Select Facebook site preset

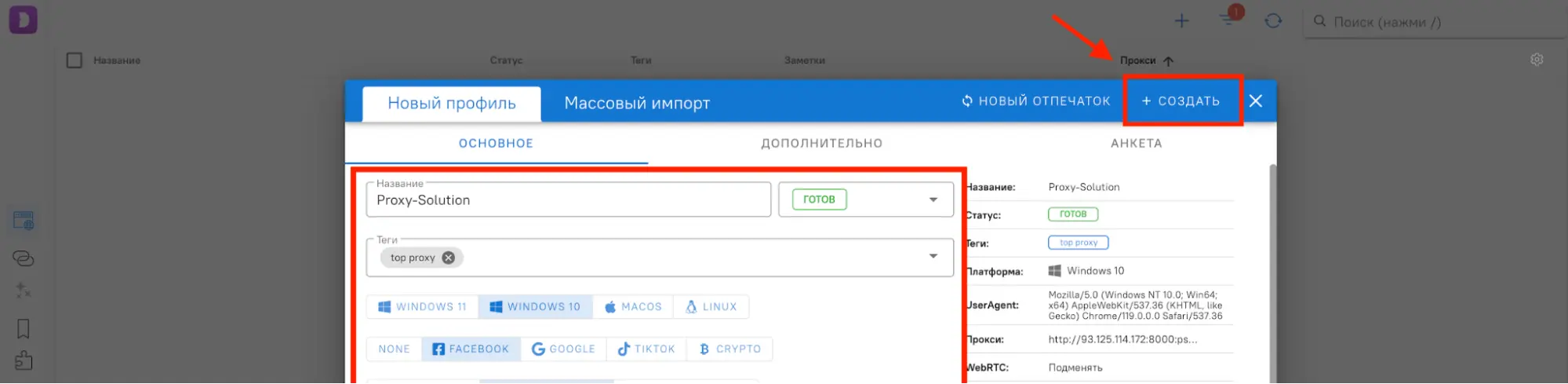(x=471, y=349)
